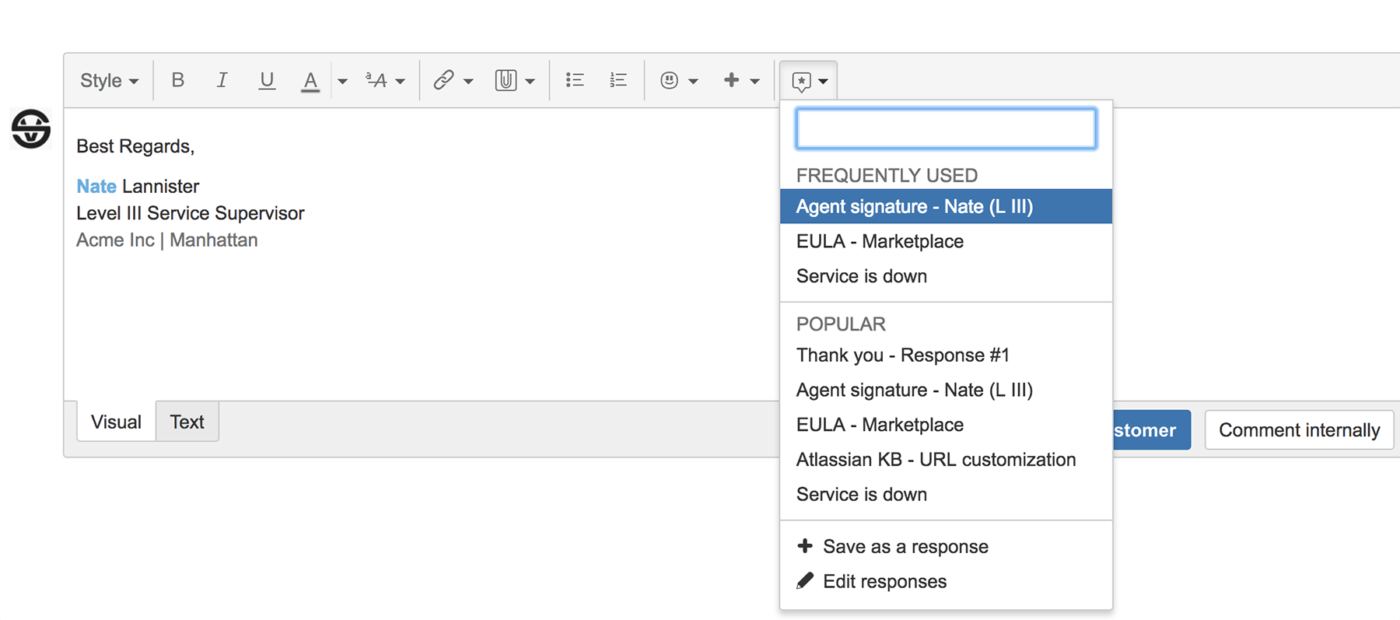Open the emoticon smiley picker

(670, 81)
